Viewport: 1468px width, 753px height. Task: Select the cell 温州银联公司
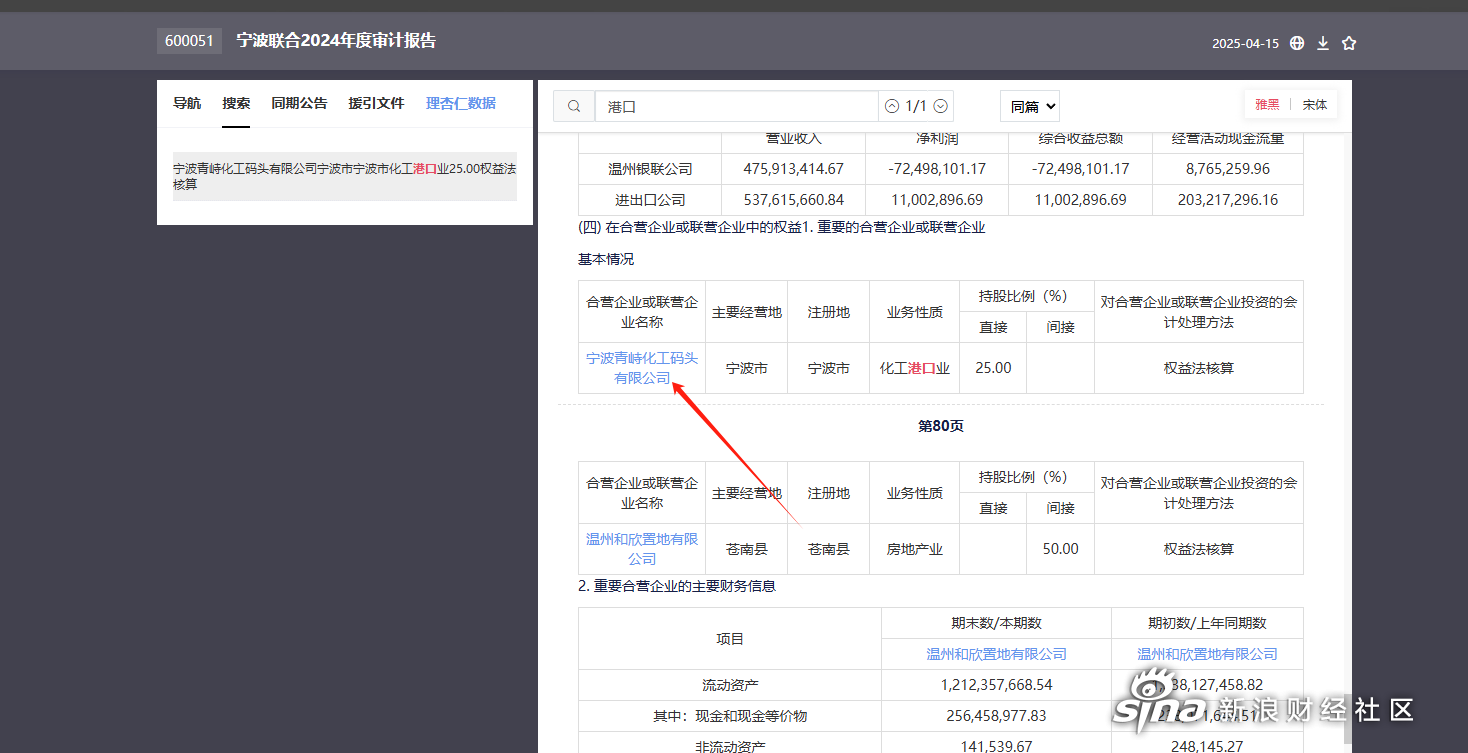coord(650,169)
